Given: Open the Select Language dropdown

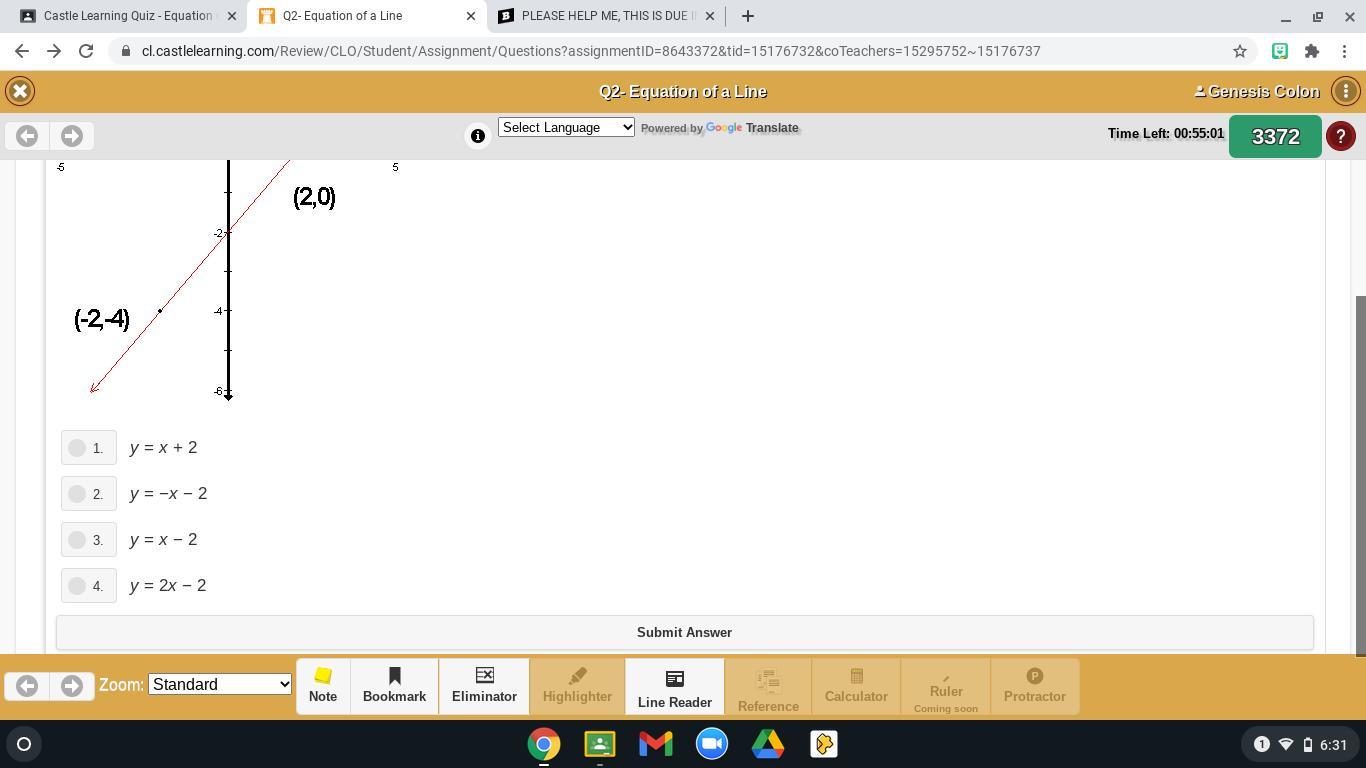Looking at the screenshot, I should click(566, 127).
